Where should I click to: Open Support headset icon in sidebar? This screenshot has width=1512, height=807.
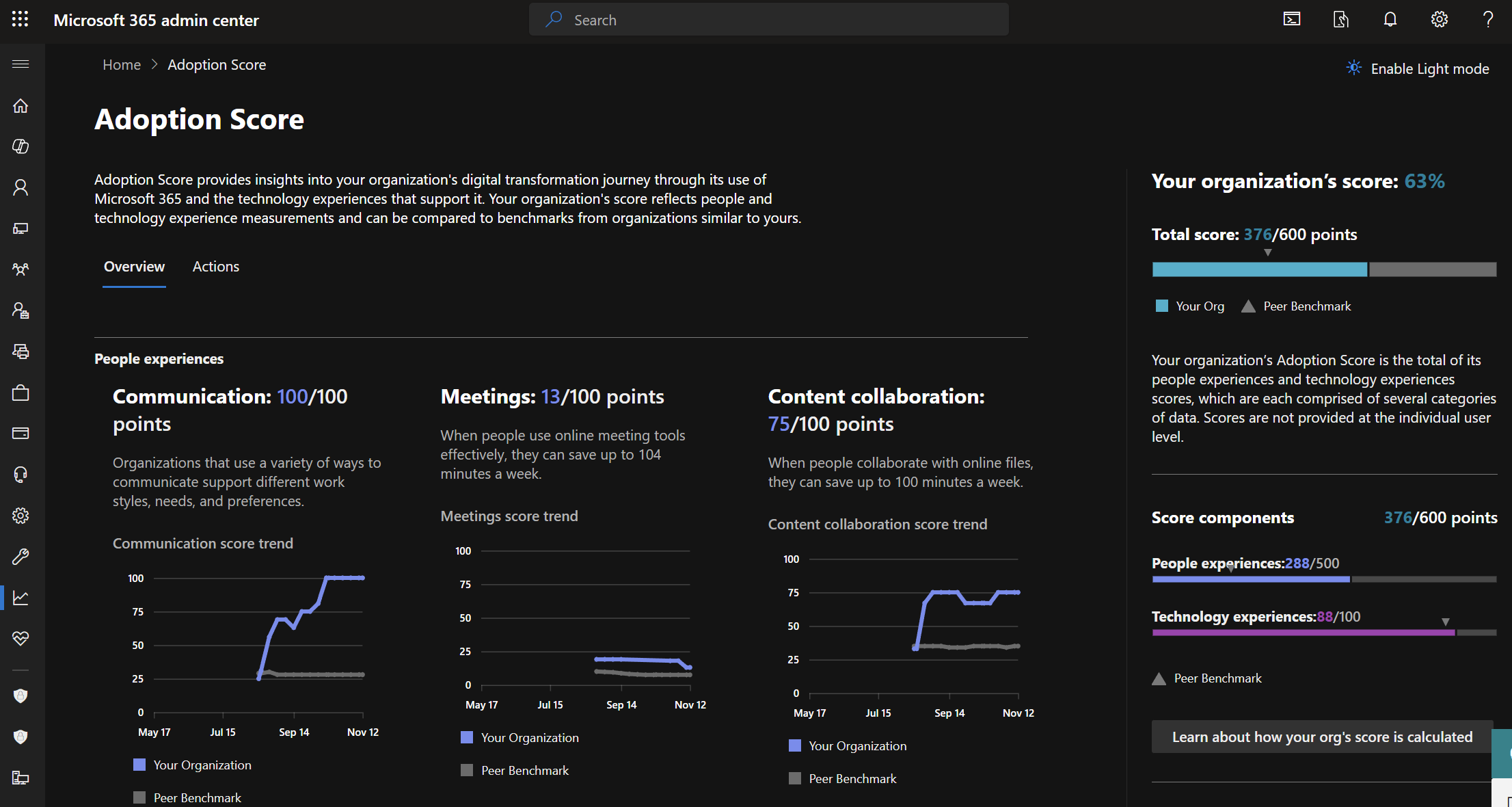(21, 475)
